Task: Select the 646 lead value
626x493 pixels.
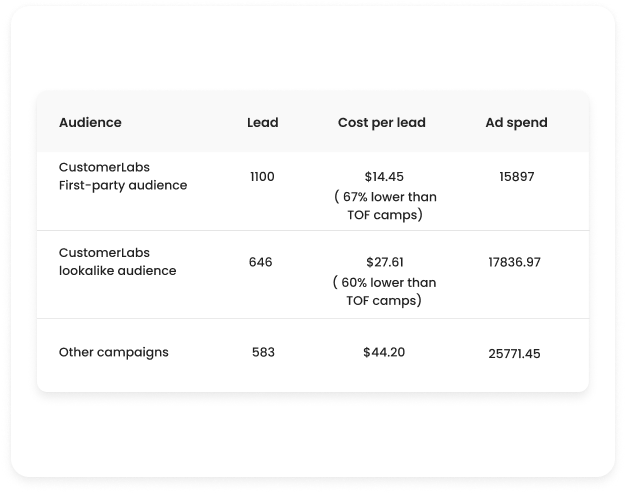Action: click(x=261, y=262)
